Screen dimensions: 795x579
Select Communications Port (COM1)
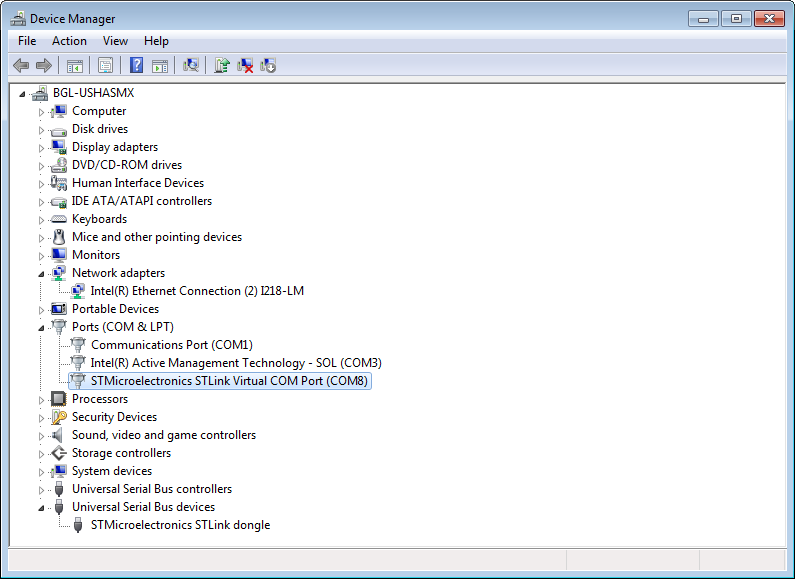tap(172, 345)
